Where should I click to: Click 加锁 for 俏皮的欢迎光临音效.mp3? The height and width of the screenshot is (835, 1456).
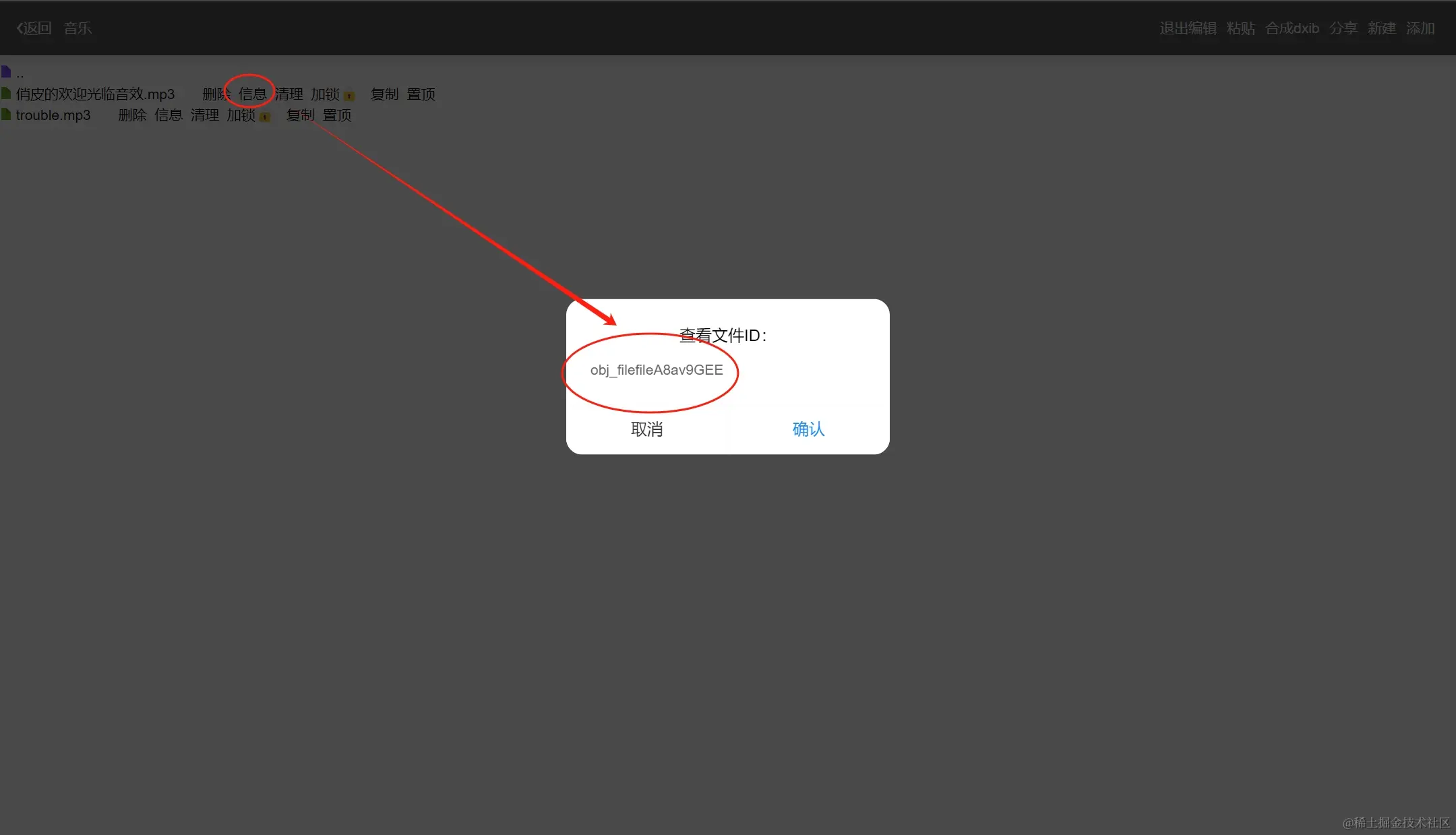tap(325, 94)
